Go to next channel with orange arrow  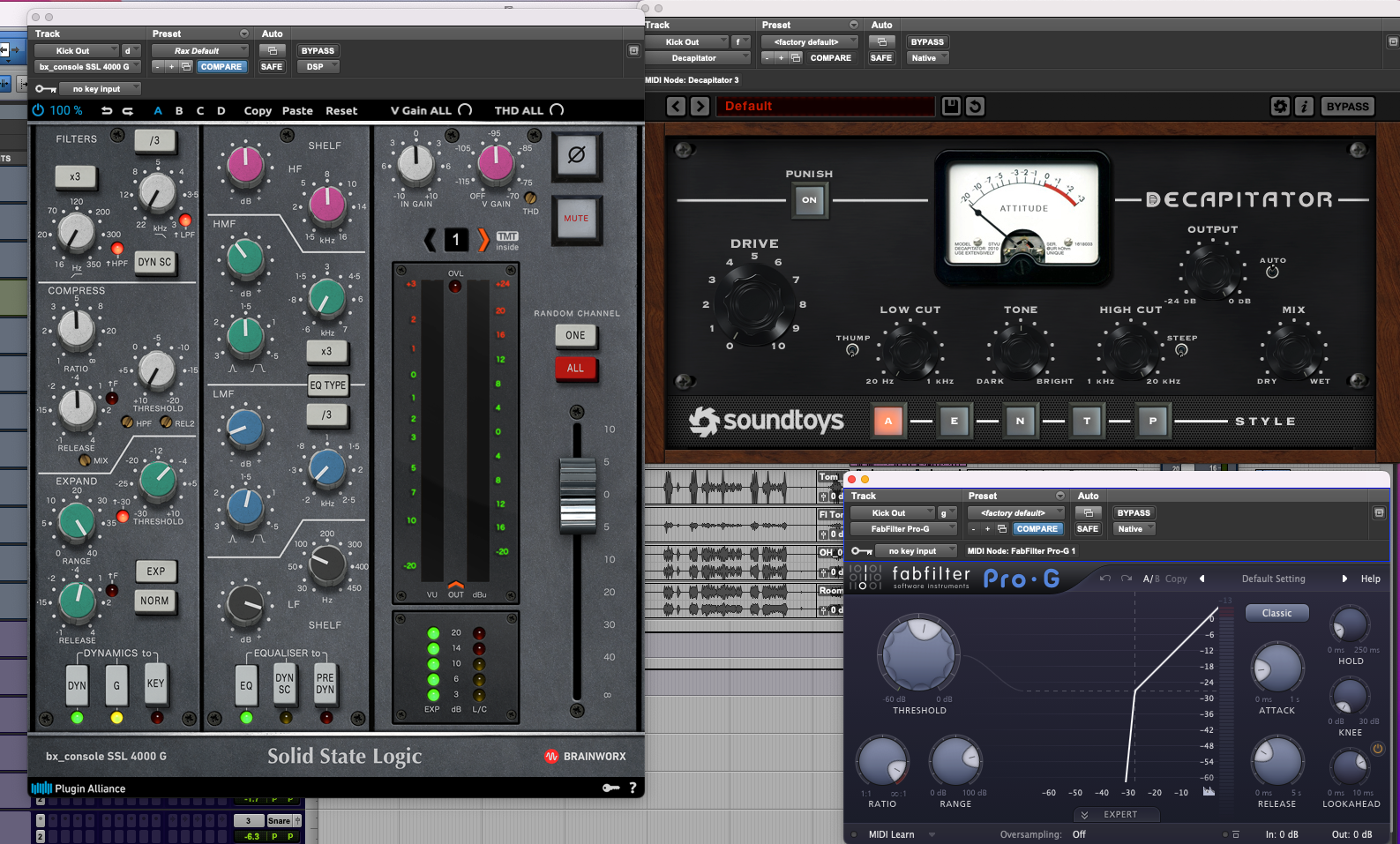tap(483, 239)
